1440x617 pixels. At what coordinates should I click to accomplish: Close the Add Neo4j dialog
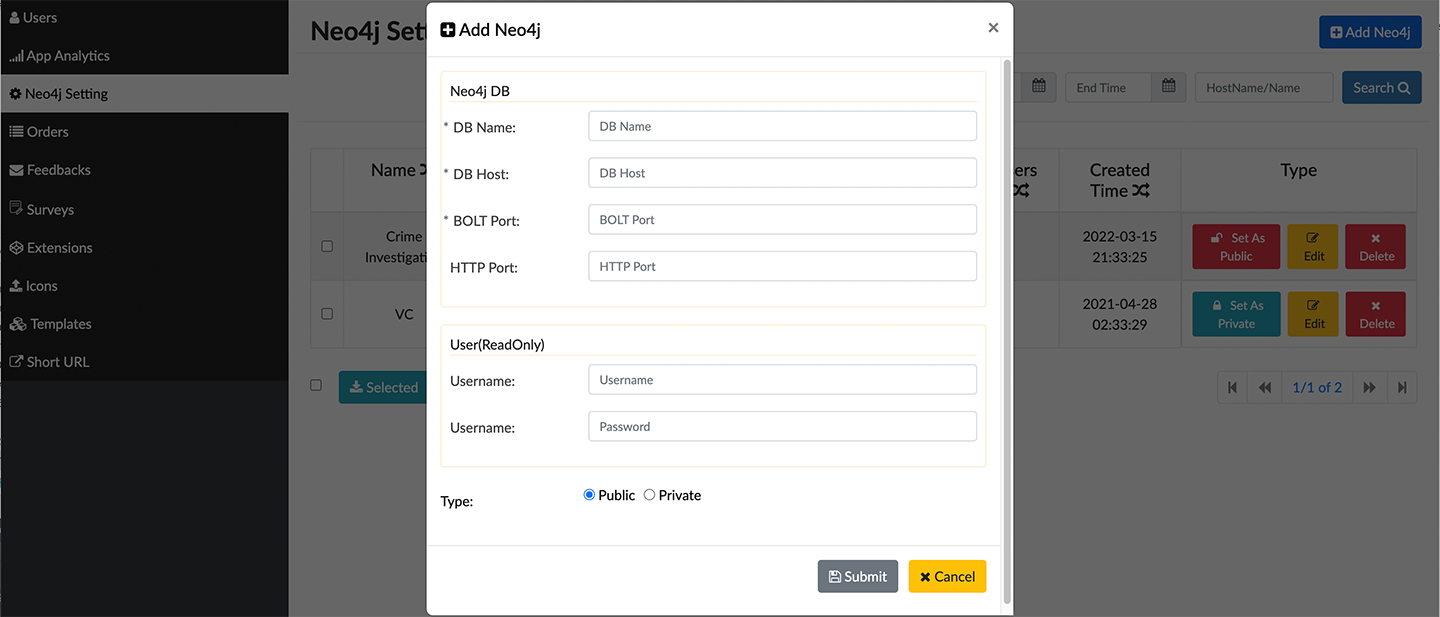(x=993, y=28)
